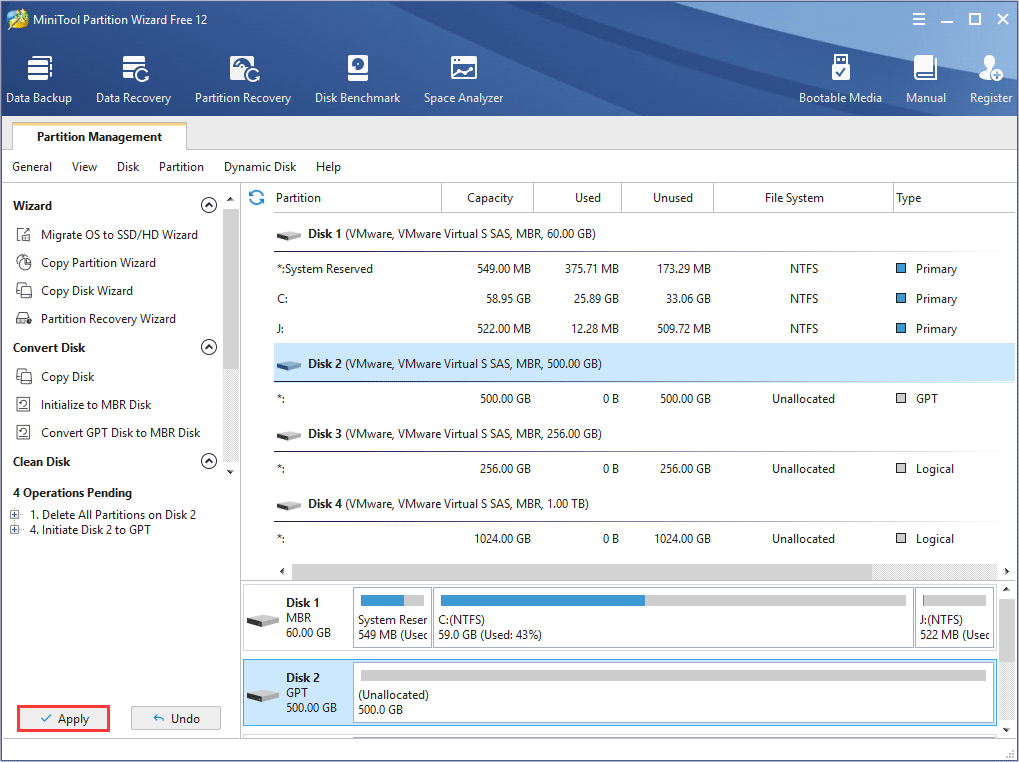Image resolution: width=1019 pixels, height=762 pixels.
Task: Select the *:System Reserved partition row
Action: (643, 269)
